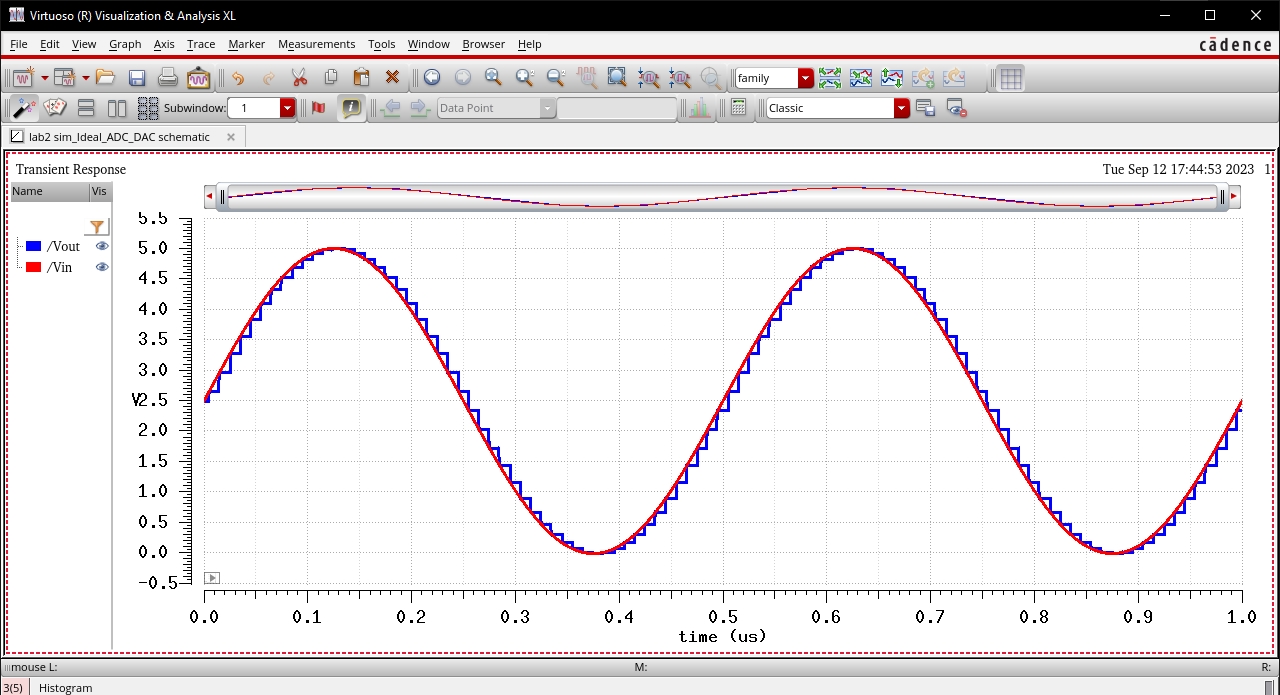Hide the /Vout trace with eye icon

coord(102,246)
